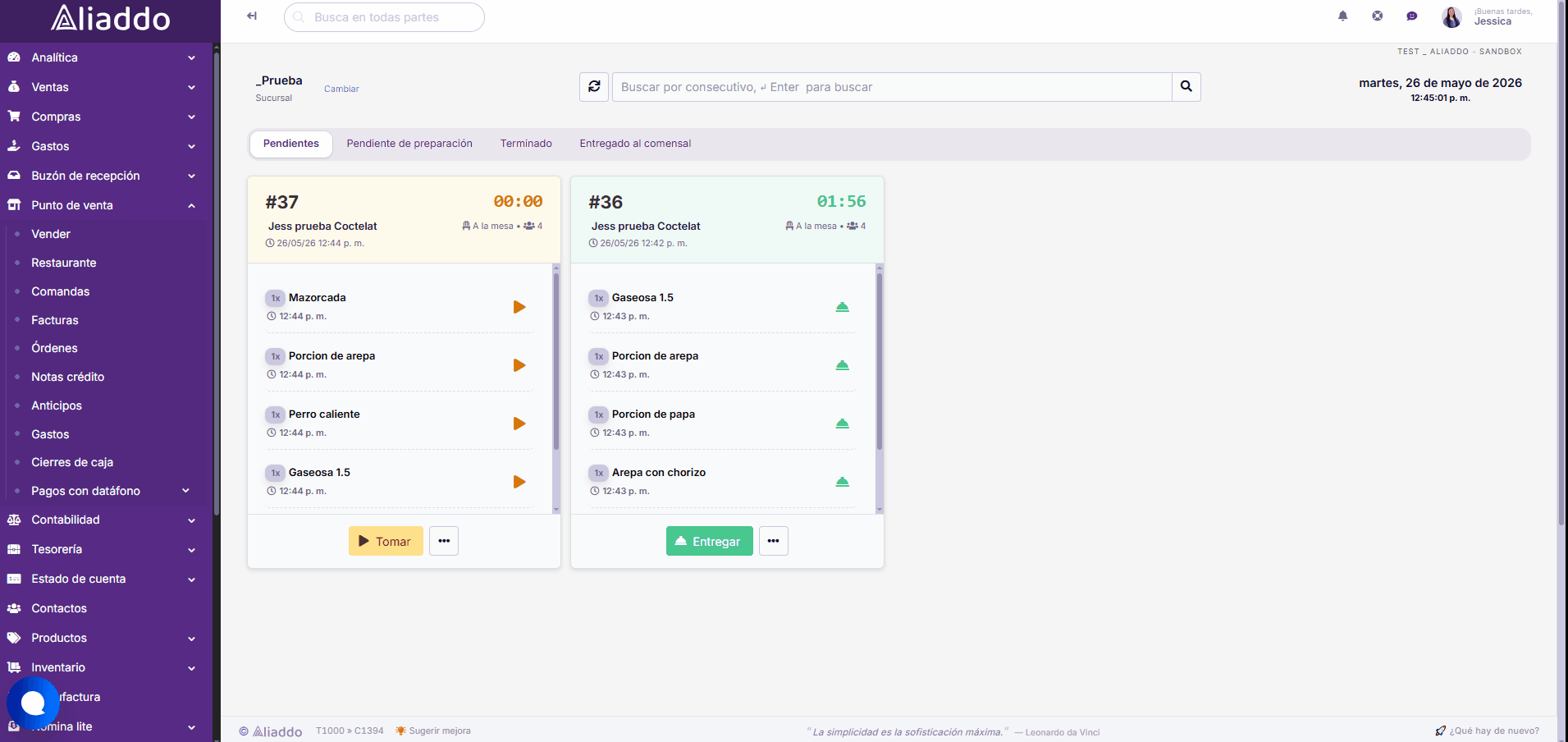
Task: Expand the Inventario menu chevron
Action: coord(191,667)
